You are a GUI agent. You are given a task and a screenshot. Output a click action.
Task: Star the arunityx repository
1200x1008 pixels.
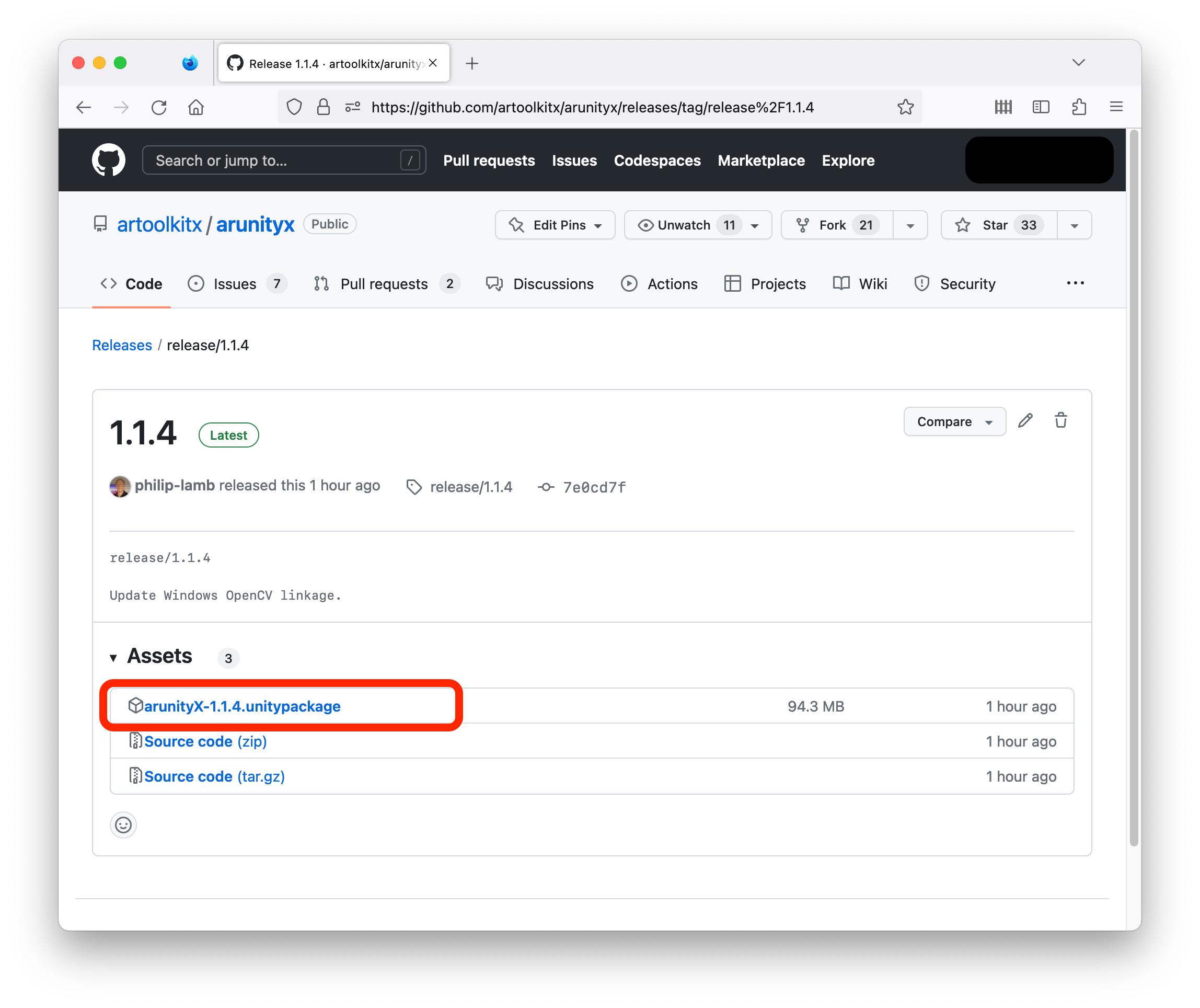999,225
